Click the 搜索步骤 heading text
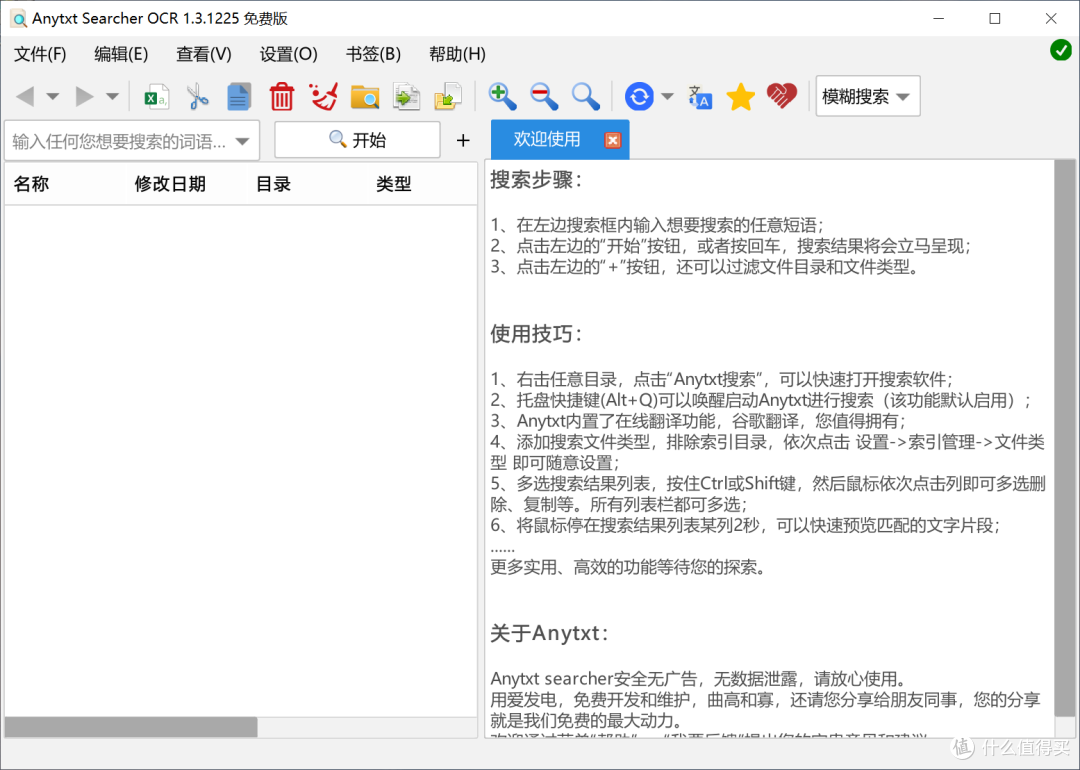Screen dimensions: 1080x770 pos(536,180)
